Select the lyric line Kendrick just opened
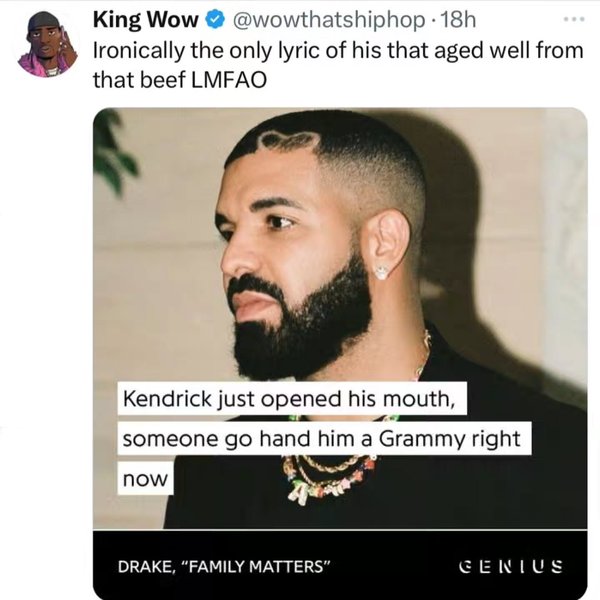 tap(292, 398)
